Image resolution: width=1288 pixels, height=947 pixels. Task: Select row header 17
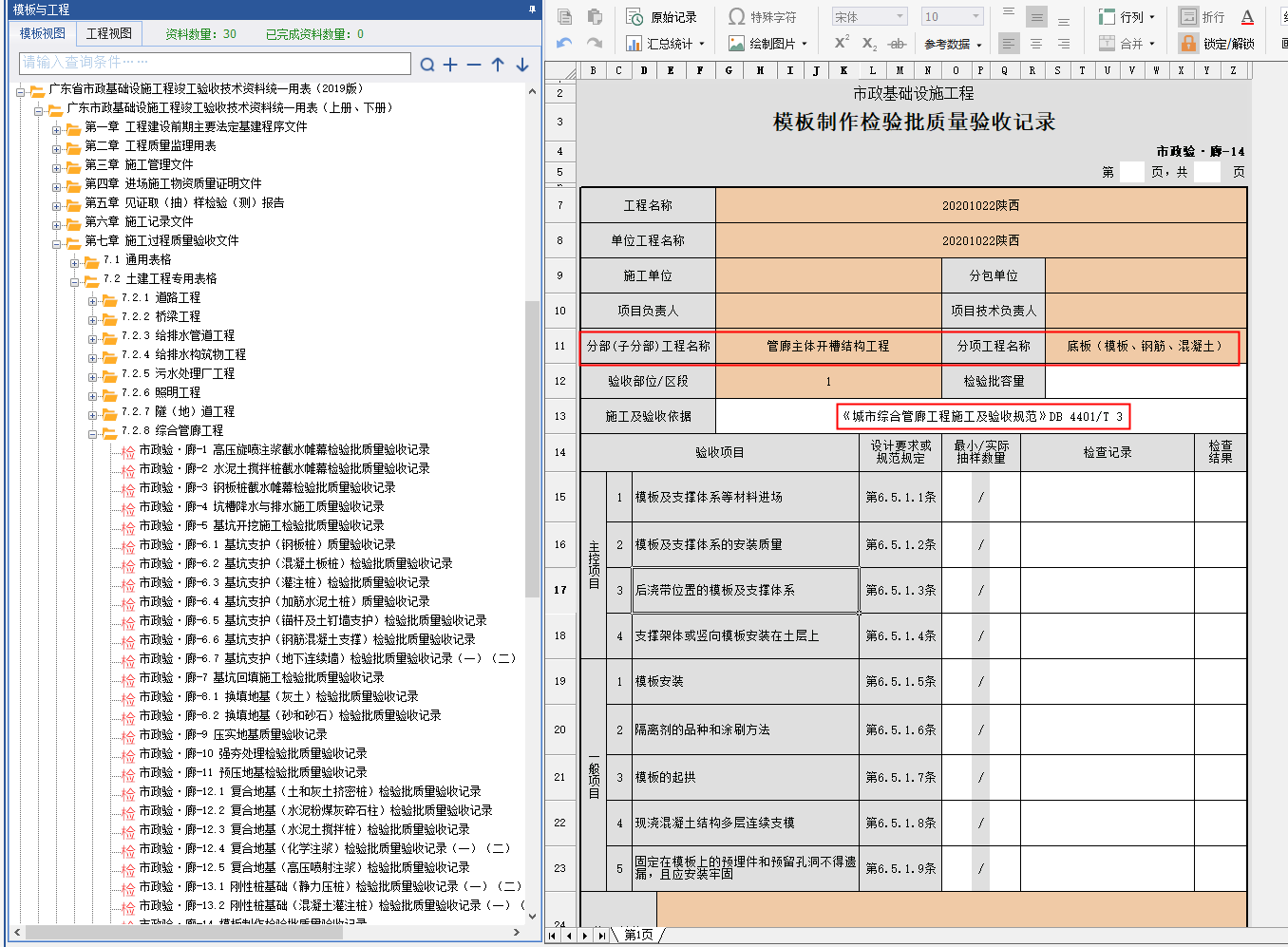pyautogui.click(x=560, y=590)
